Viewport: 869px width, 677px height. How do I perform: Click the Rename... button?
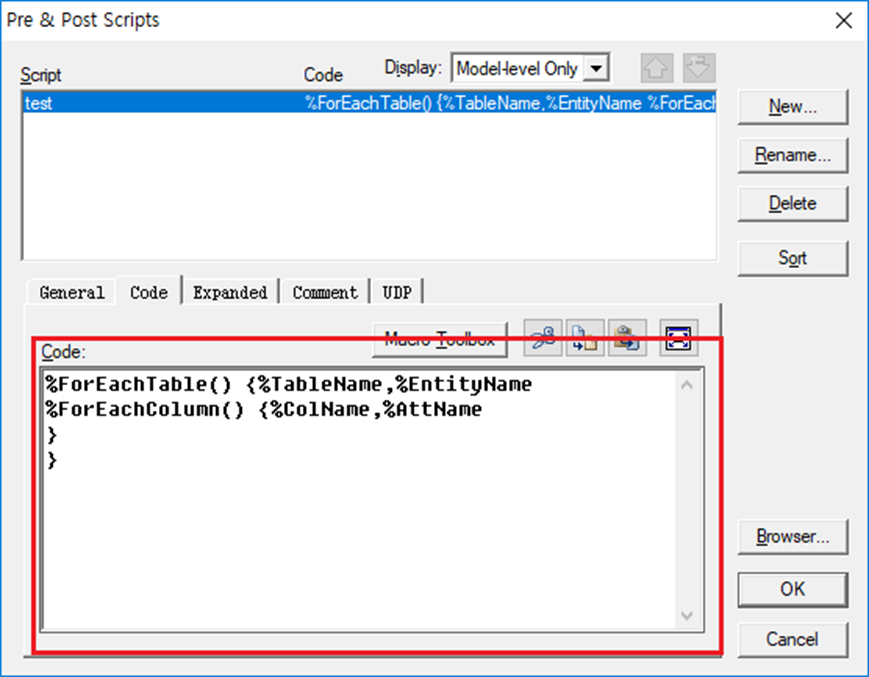(x=793, y=155)
